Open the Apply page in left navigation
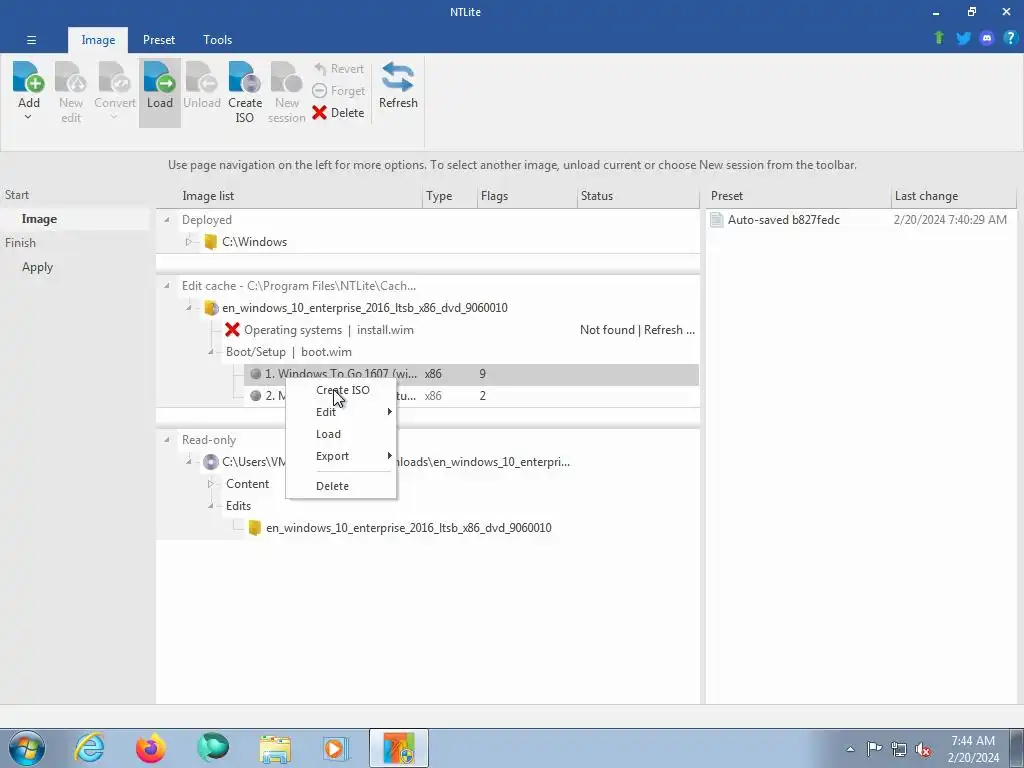This screenshot has height=768, width=1024. coord(37,267)
